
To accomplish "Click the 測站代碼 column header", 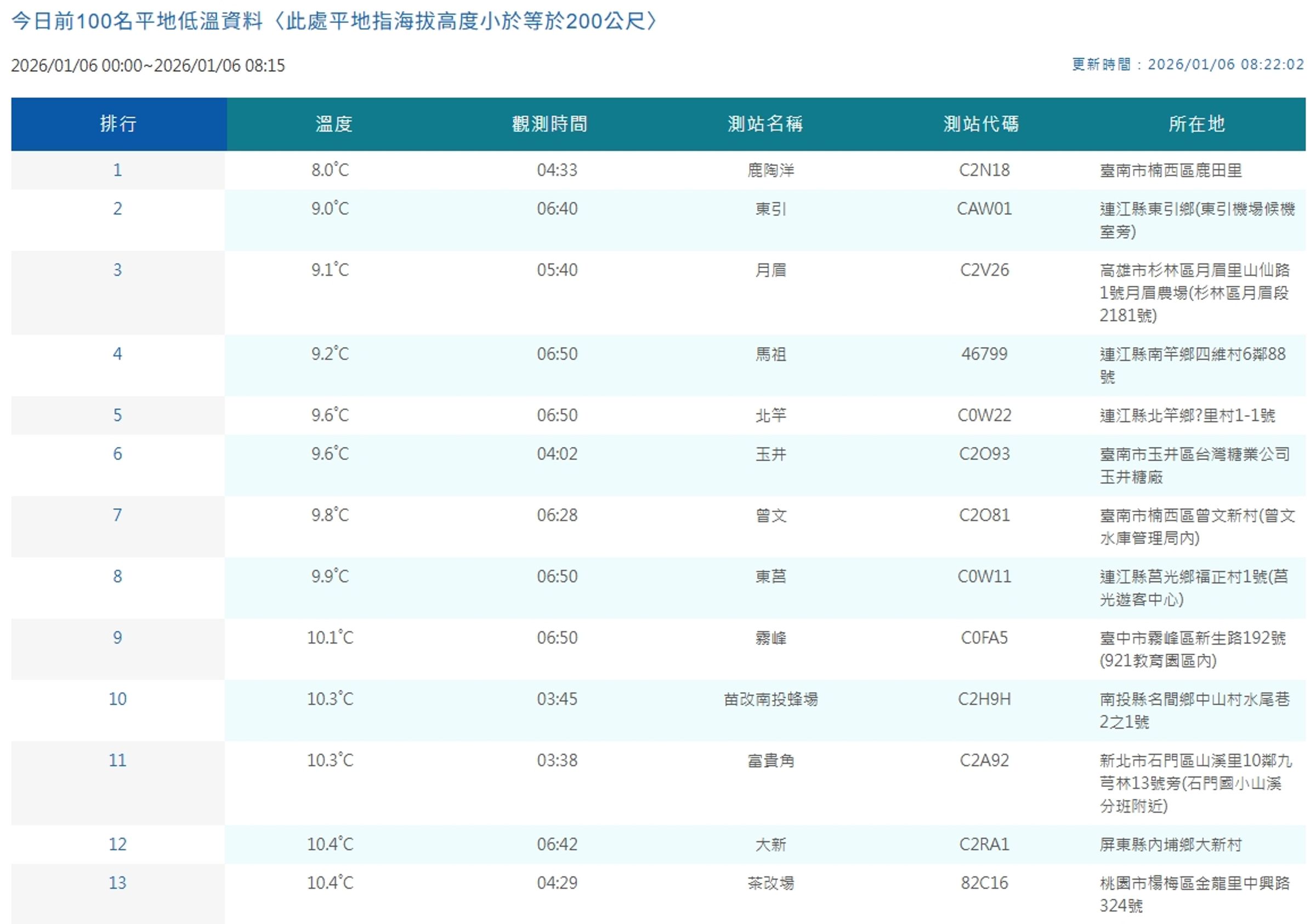I will pyautogui.click(x=982, y=124).
